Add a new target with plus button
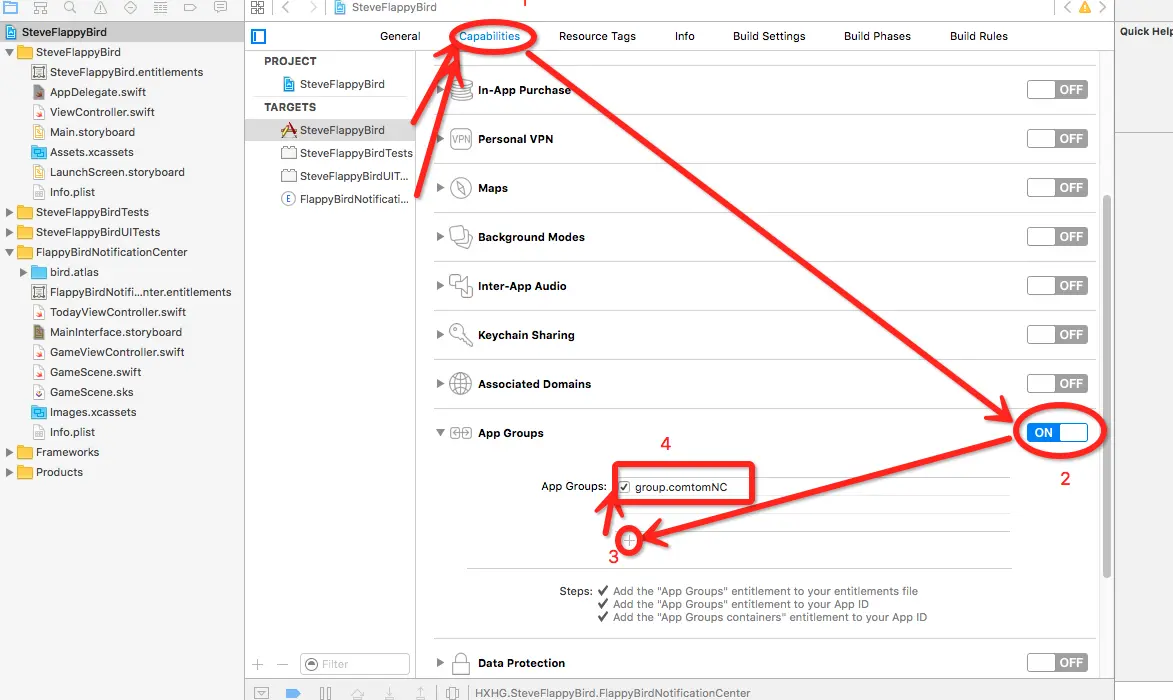 click(x=257, y=664)
